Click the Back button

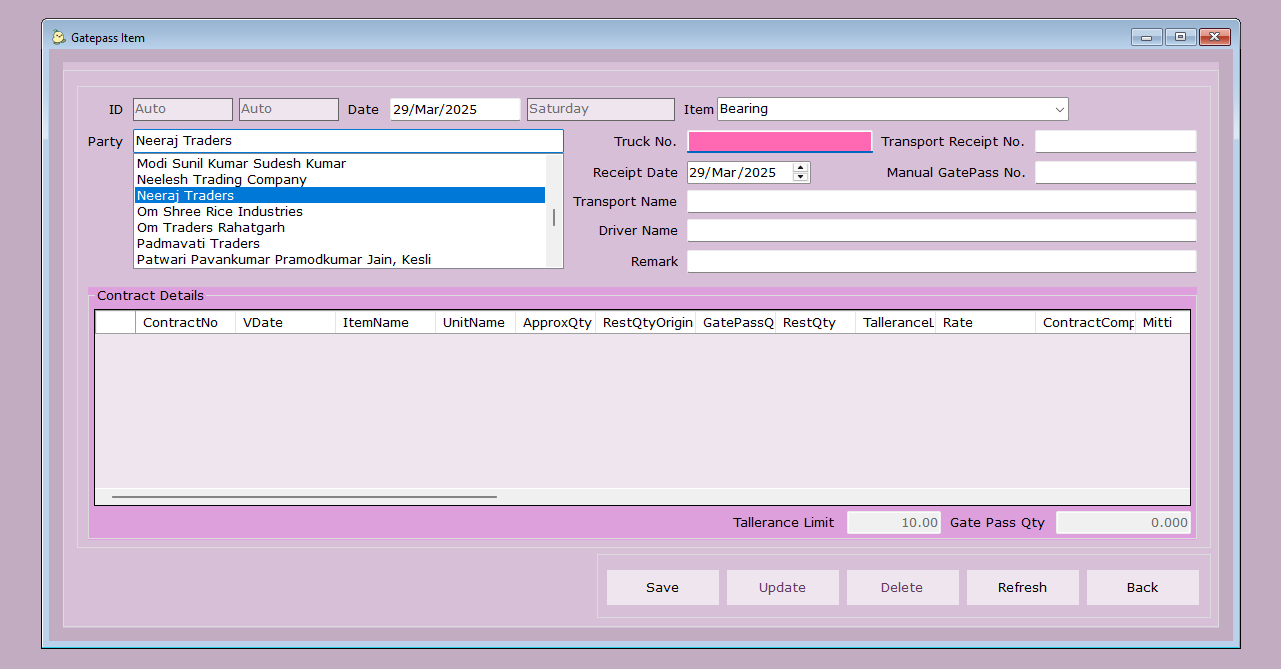(x=1142, y=587)
